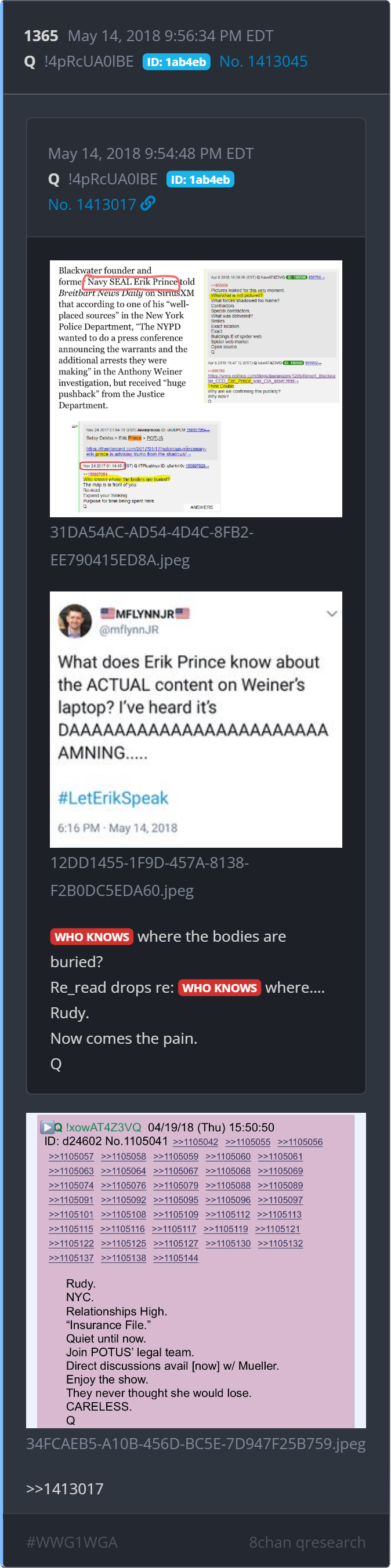Click the @mflynnJR handle in the tweet
This screenshot has height=1568, width=391.
pyautogui.click(x=129, y=629)
